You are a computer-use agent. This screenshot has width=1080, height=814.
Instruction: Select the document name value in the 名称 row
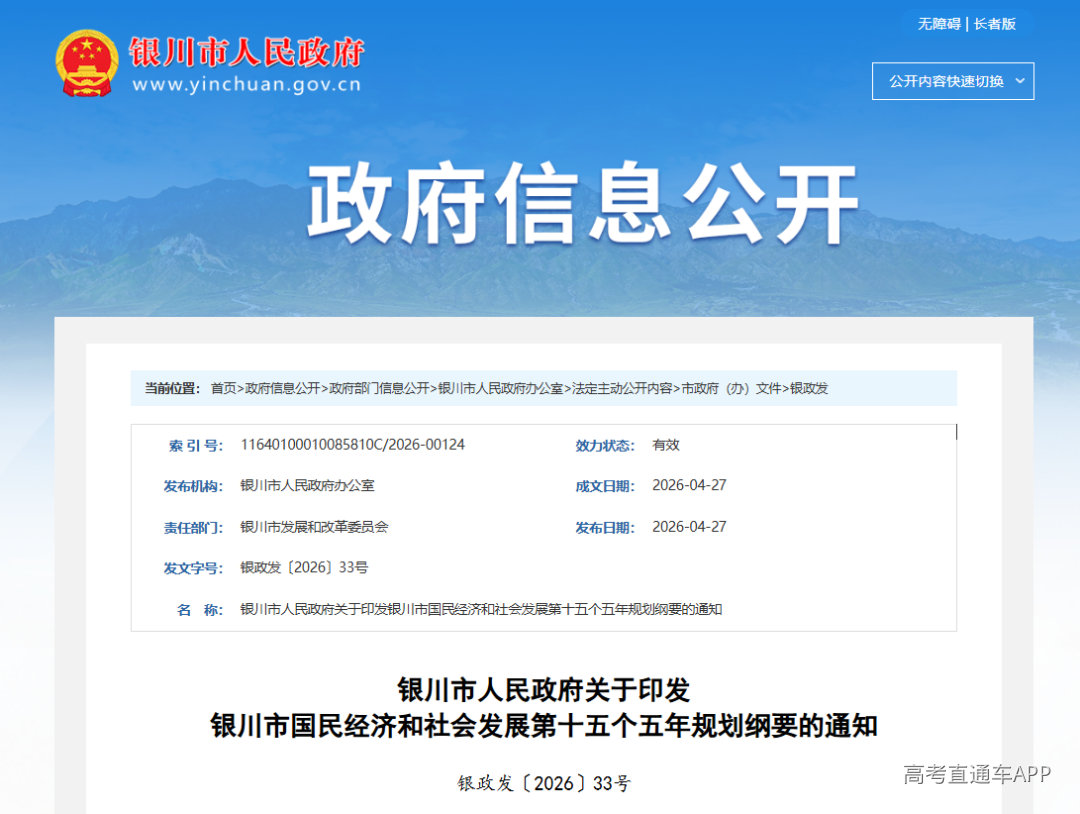(481, 609)
